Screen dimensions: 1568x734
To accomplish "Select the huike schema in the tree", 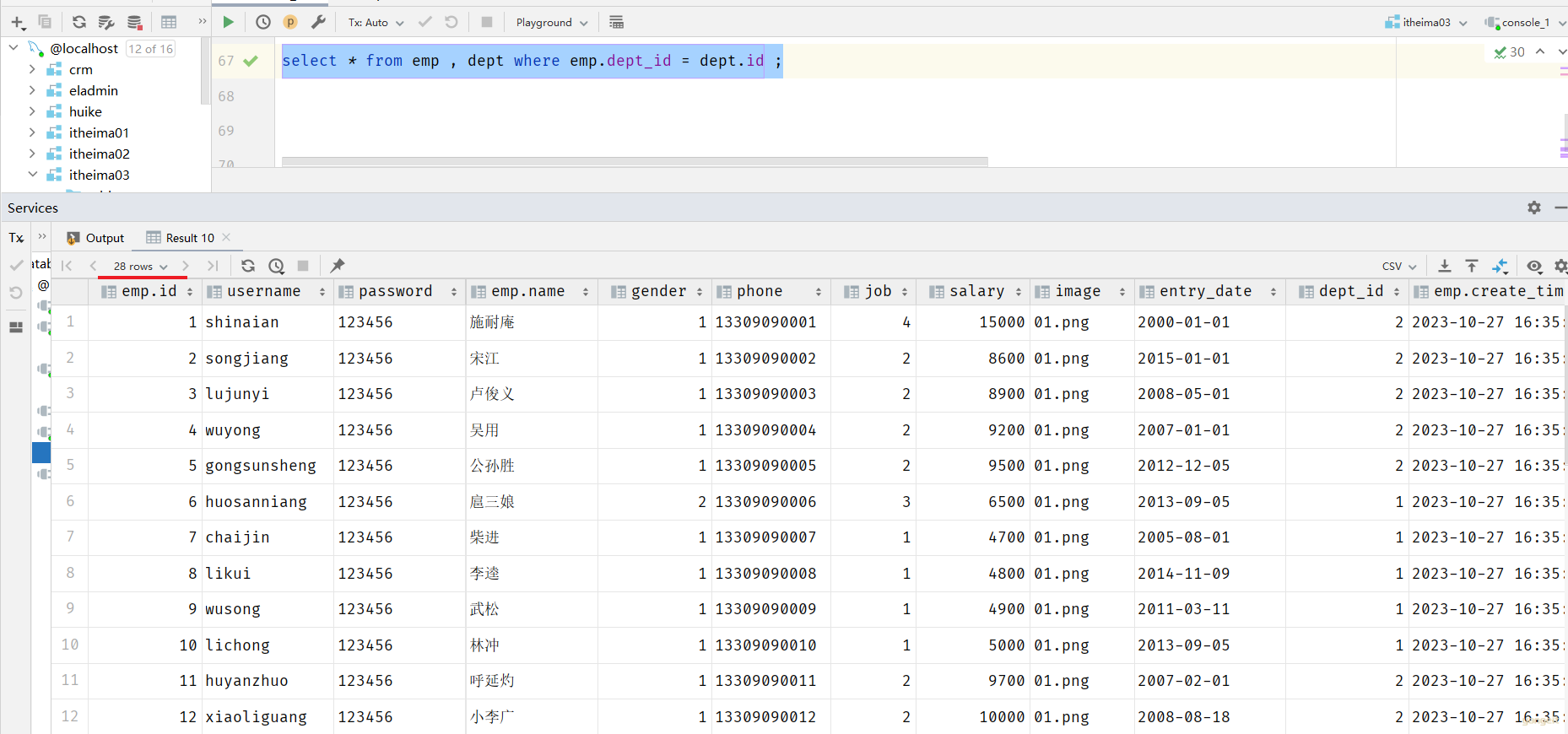I will [x=85, y=111].
